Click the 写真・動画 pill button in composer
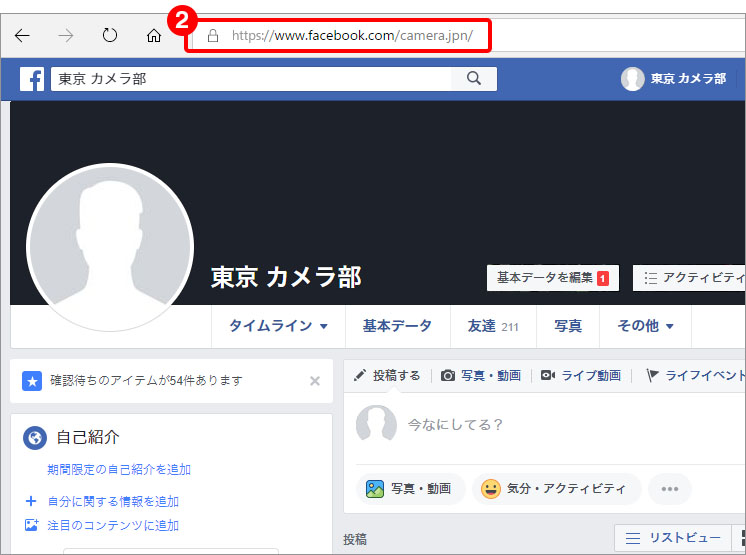 point(411,489)
